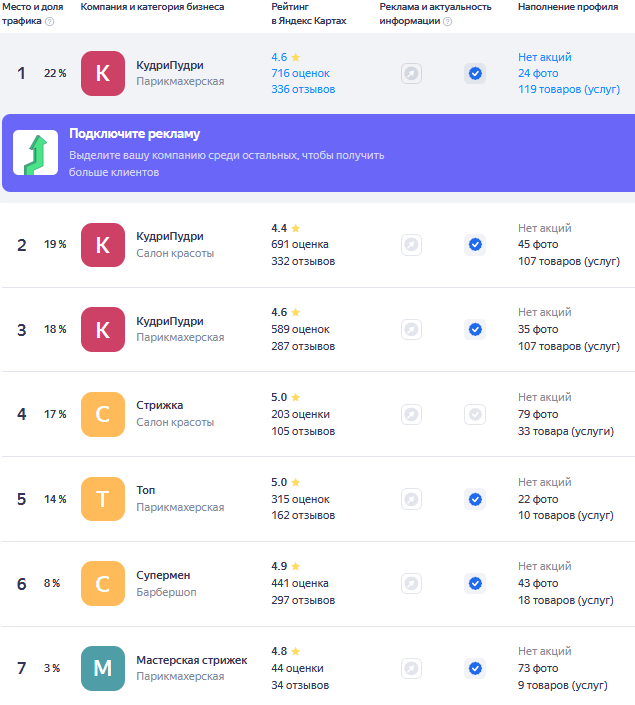
Task: Click '18 товаров (услуг)' text
Action: click(x=566, y=601)
